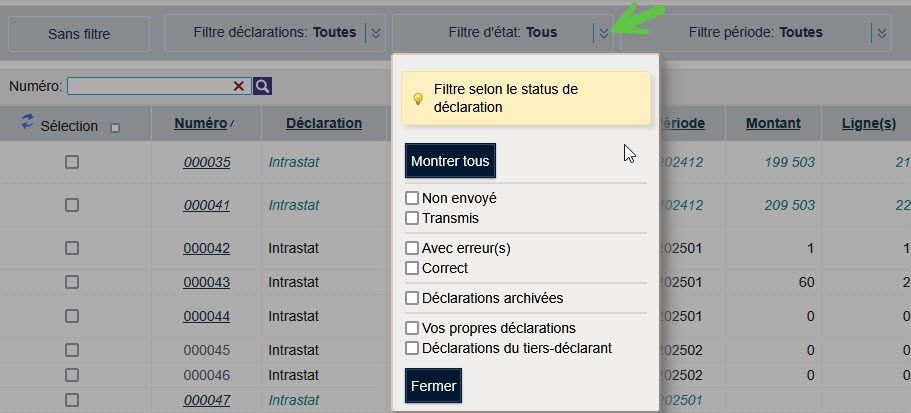The height and width of the screenshot is (413, 911).
Task: Click the lightbulb hint icon in the popup
Action: 417,99
